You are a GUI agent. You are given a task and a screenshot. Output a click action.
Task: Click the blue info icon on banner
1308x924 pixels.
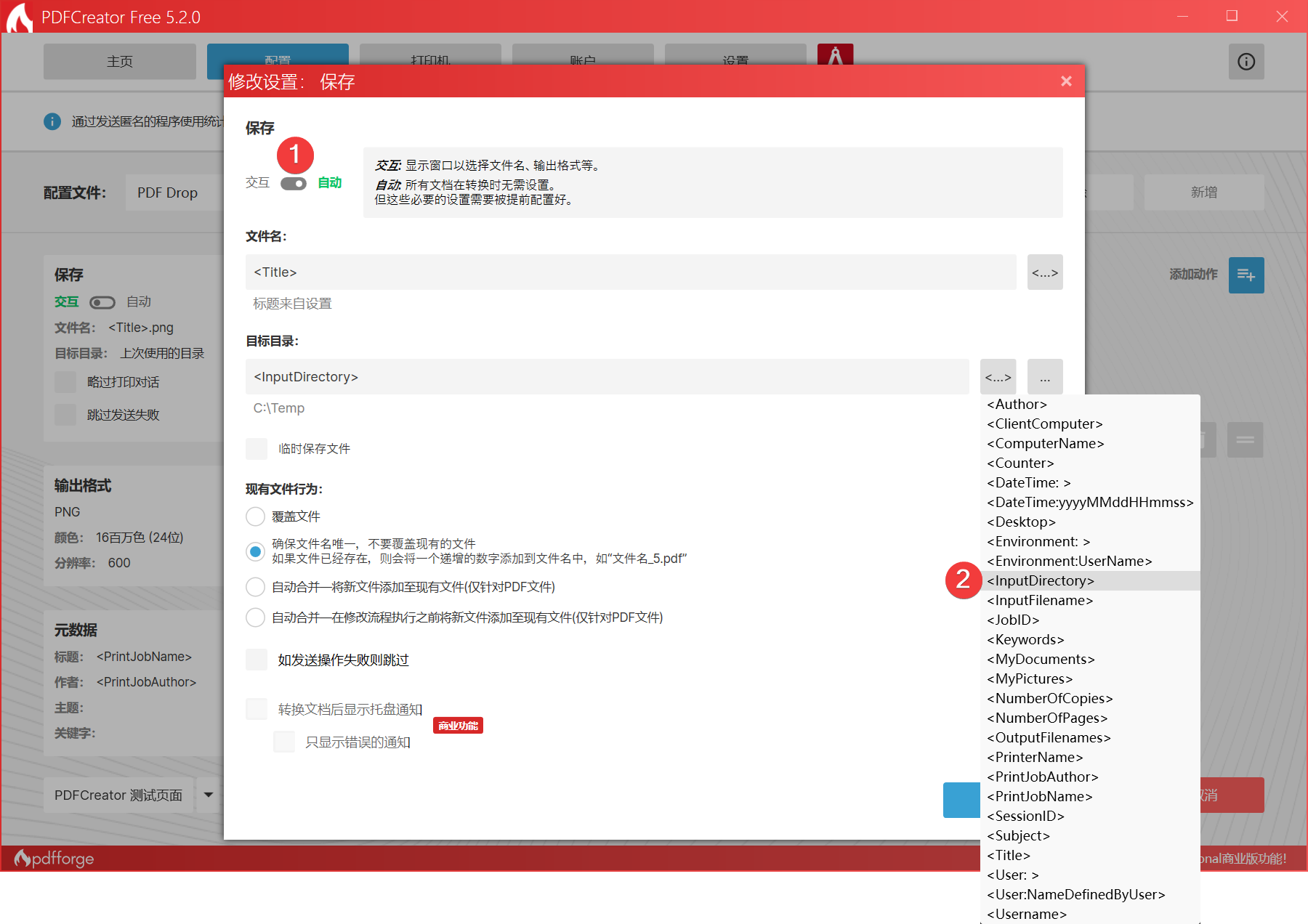(52, 121)
